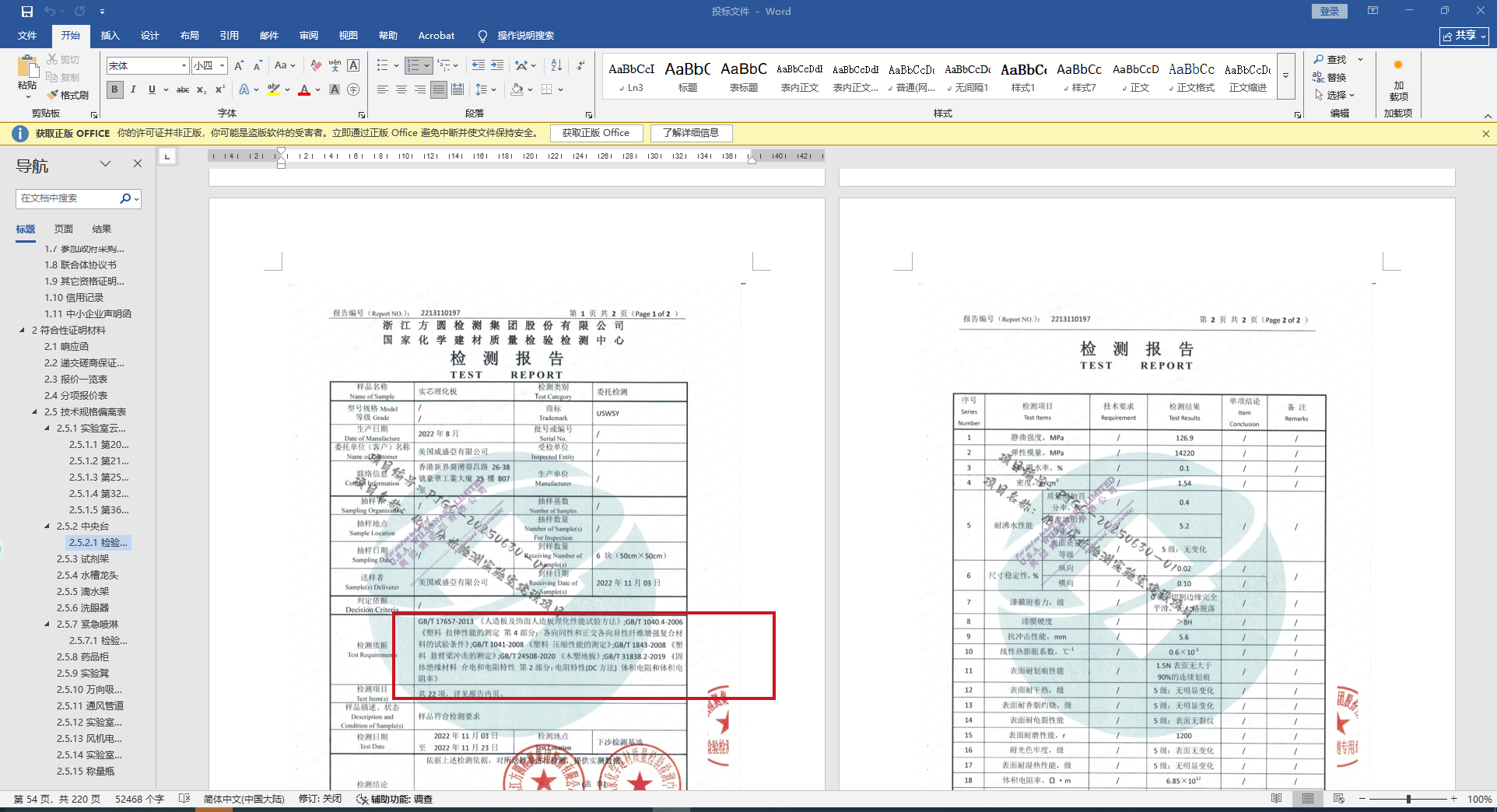Image resolution: width=1497 pixels, height=812 pixels.
Task: Apply enclosed character formatting icon
Action: pyautogui.click(x=353, y=89)
